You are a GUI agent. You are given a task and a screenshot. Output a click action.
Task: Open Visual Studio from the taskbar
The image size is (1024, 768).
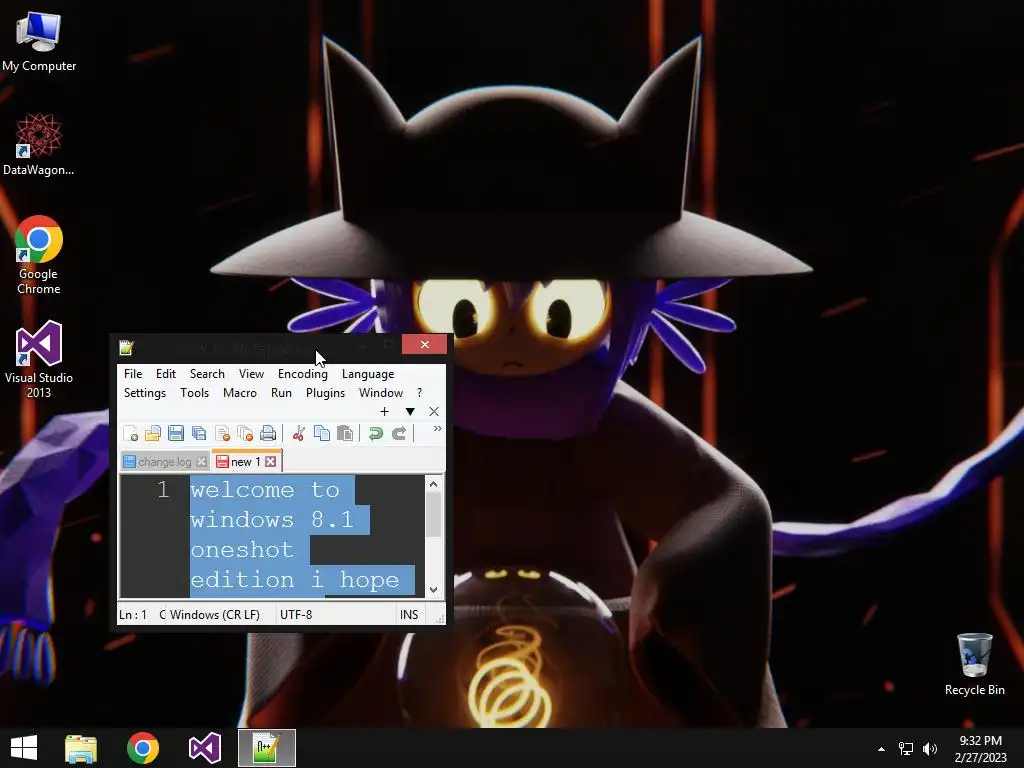pos(204,748)
